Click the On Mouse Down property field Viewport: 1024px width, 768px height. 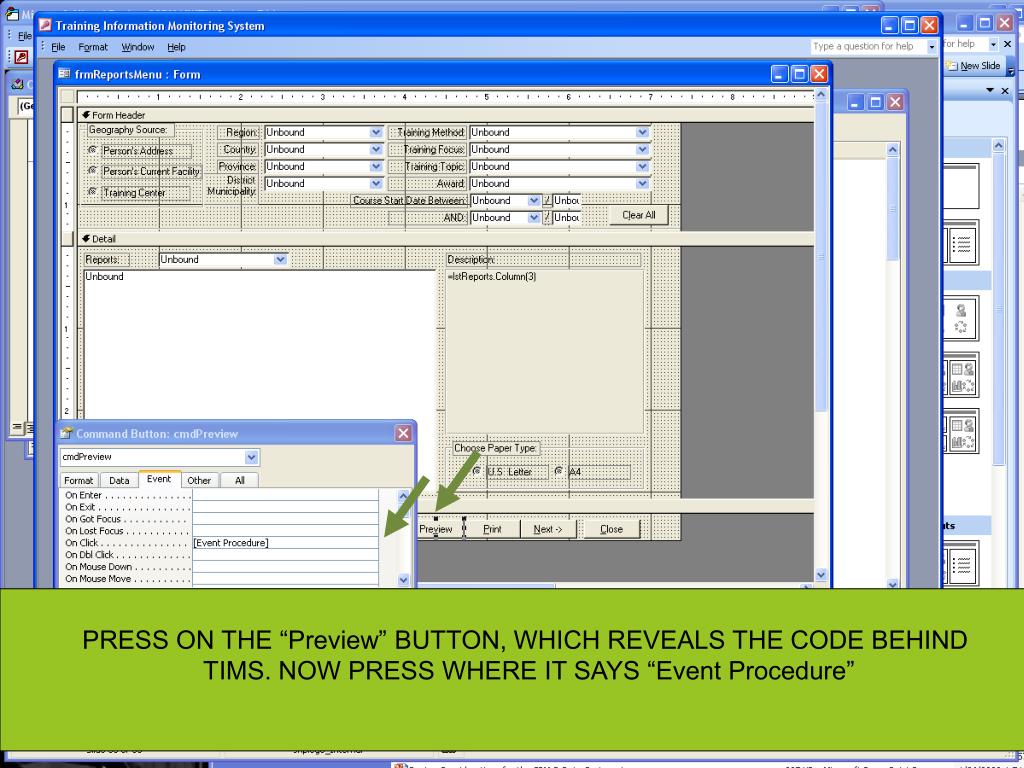point(285,567)
